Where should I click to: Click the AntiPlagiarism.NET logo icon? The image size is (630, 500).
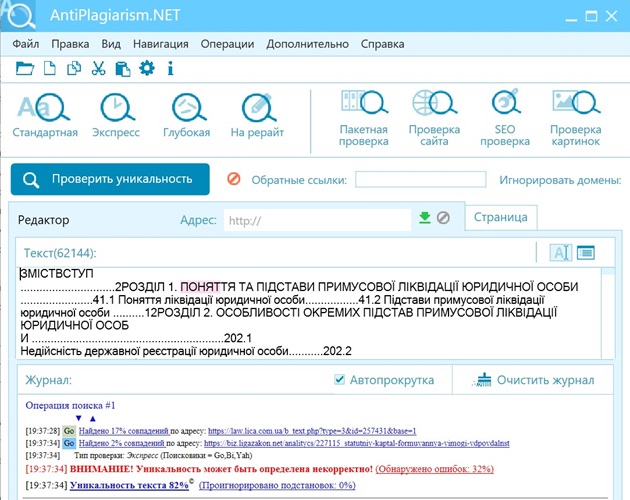pyautogui.click(x=18, y=15)
